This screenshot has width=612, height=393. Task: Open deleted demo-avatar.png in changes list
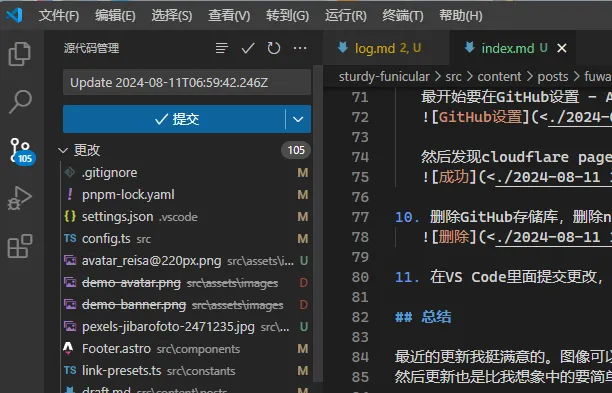[186, 283]
